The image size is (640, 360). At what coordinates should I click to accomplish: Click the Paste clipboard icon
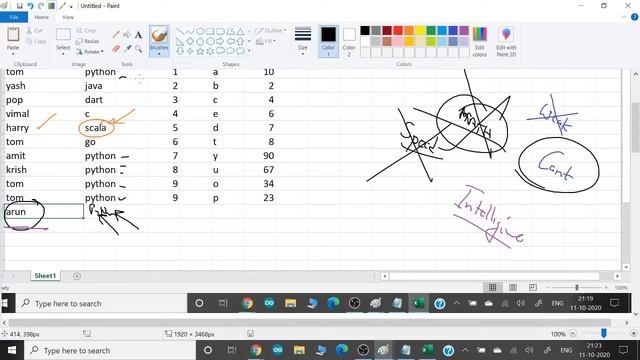pyautogui.click(x=13, y=34)
